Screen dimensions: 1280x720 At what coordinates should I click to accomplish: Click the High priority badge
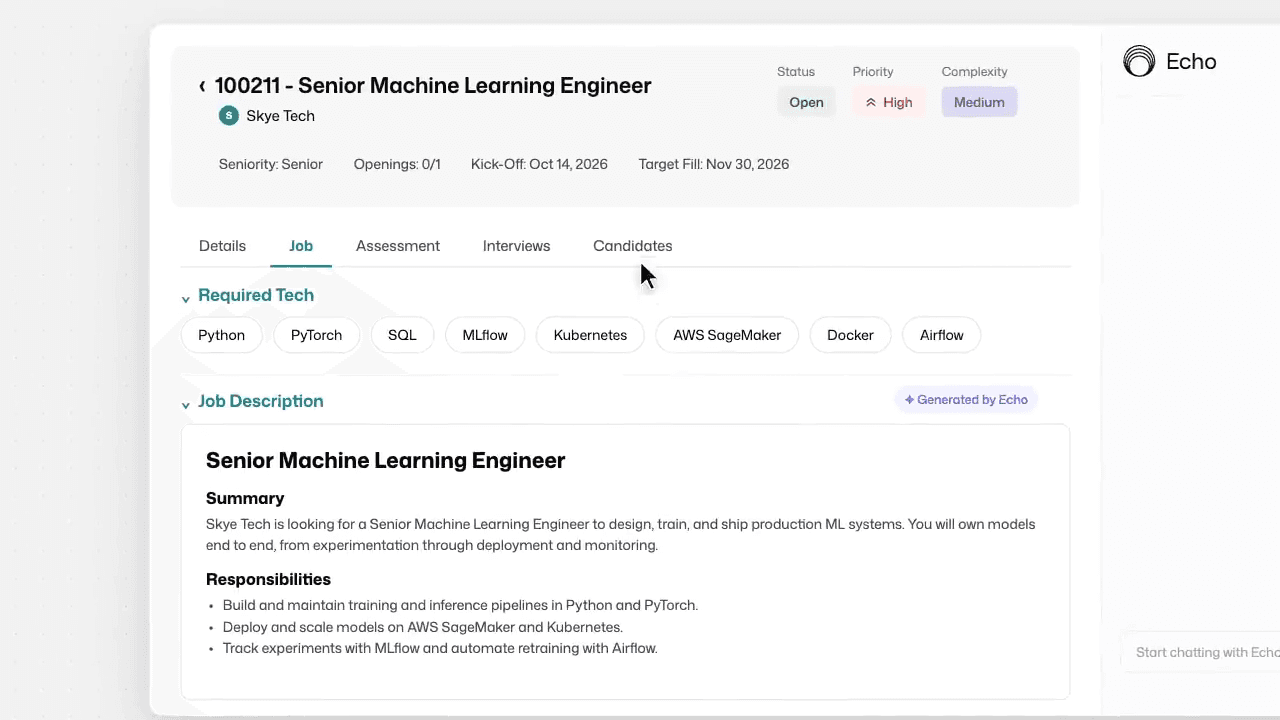click(x=888, y=102)
